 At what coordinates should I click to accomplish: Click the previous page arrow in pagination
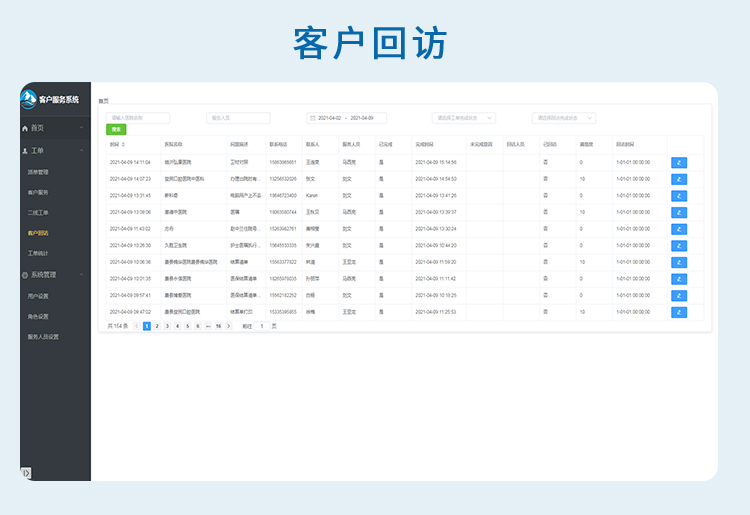137,326
